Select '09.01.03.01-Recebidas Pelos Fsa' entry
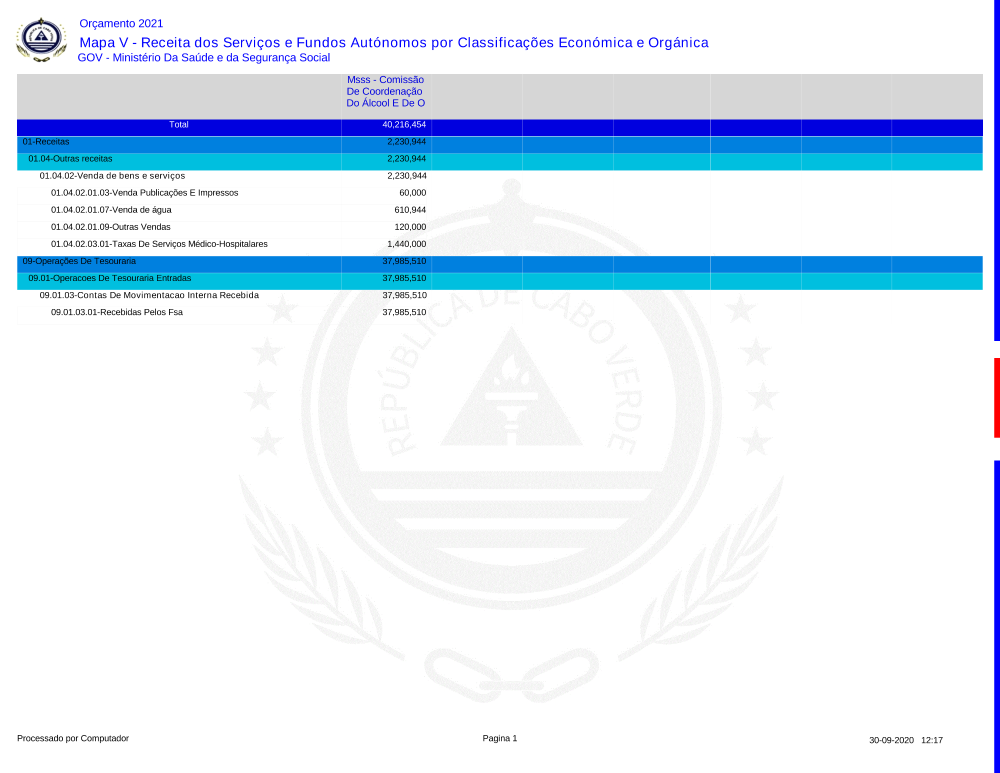1000x773 pixels. [117, 313]
